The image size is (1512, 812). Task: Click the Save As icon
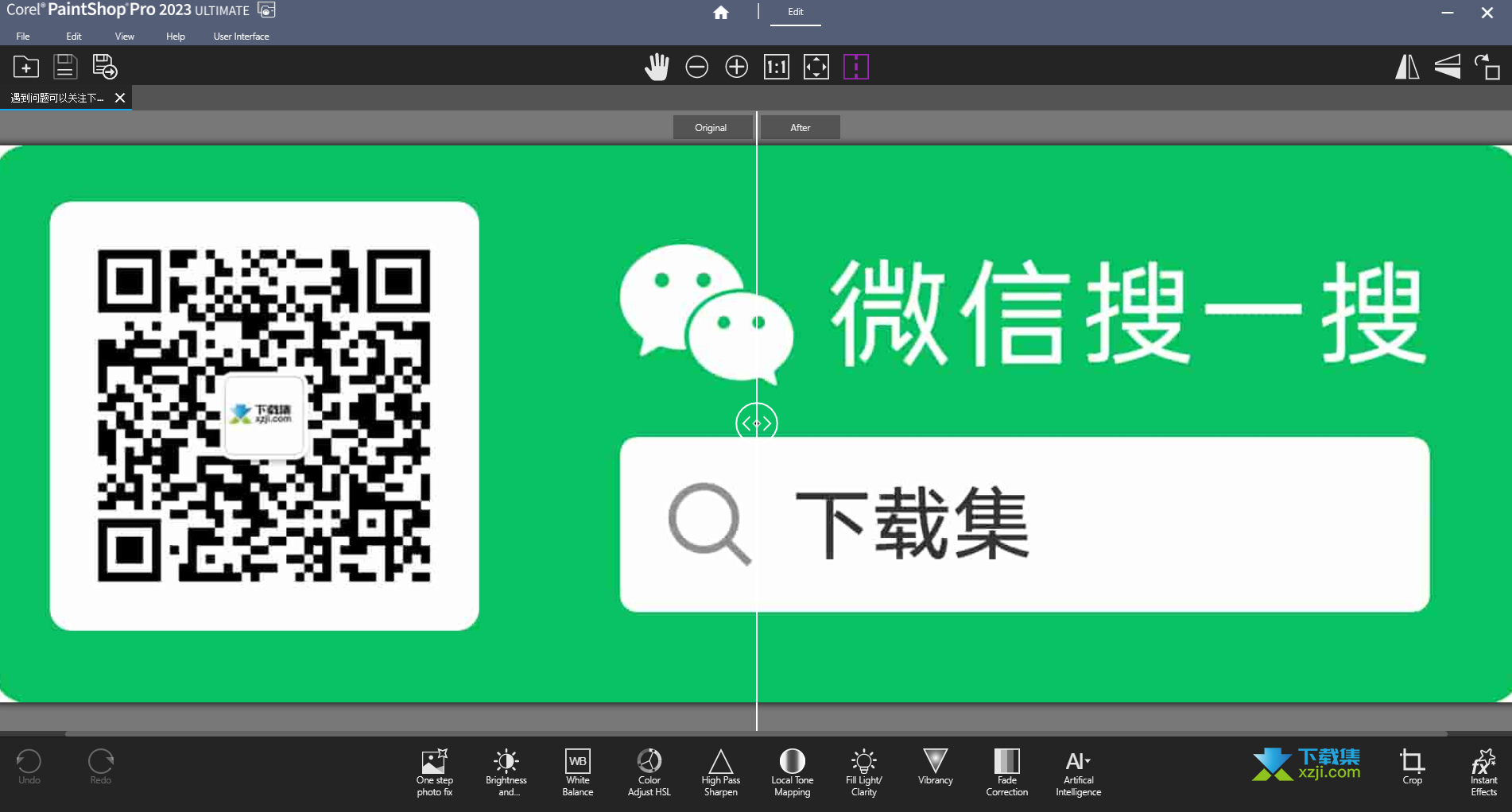(x=105, y=67)
